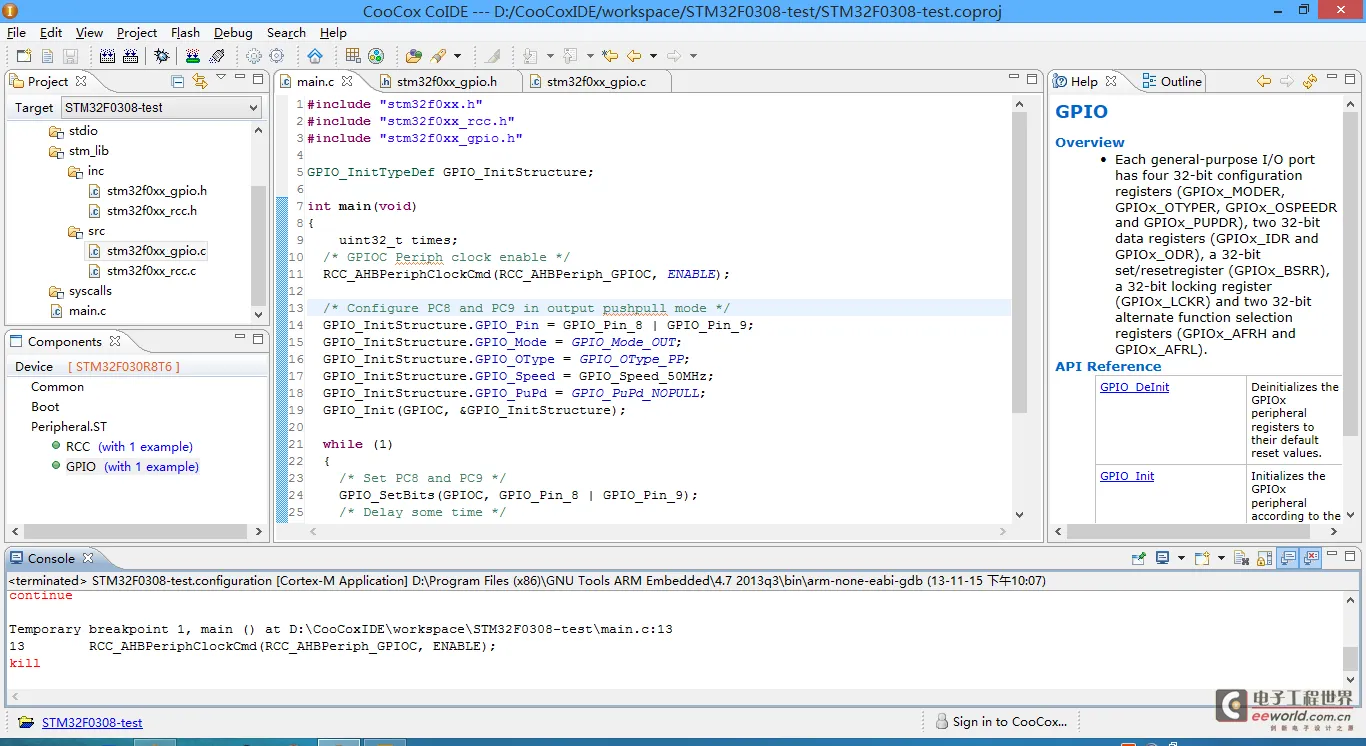
Task: Click the Download Code to Flash icon
Action: [x=192, y=56]
